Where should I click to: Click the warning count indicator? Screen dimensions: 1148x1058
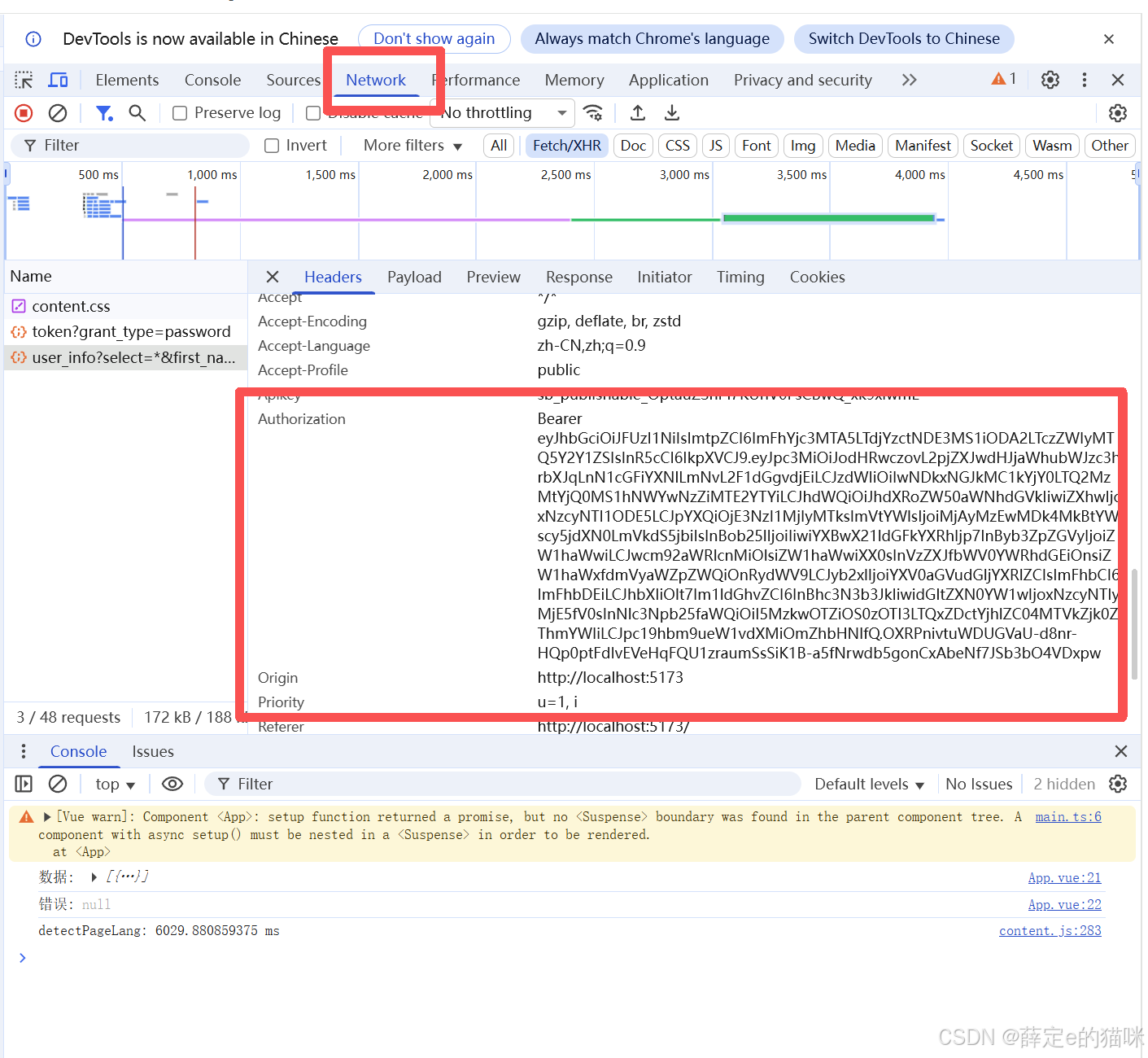pos(1004,79)
